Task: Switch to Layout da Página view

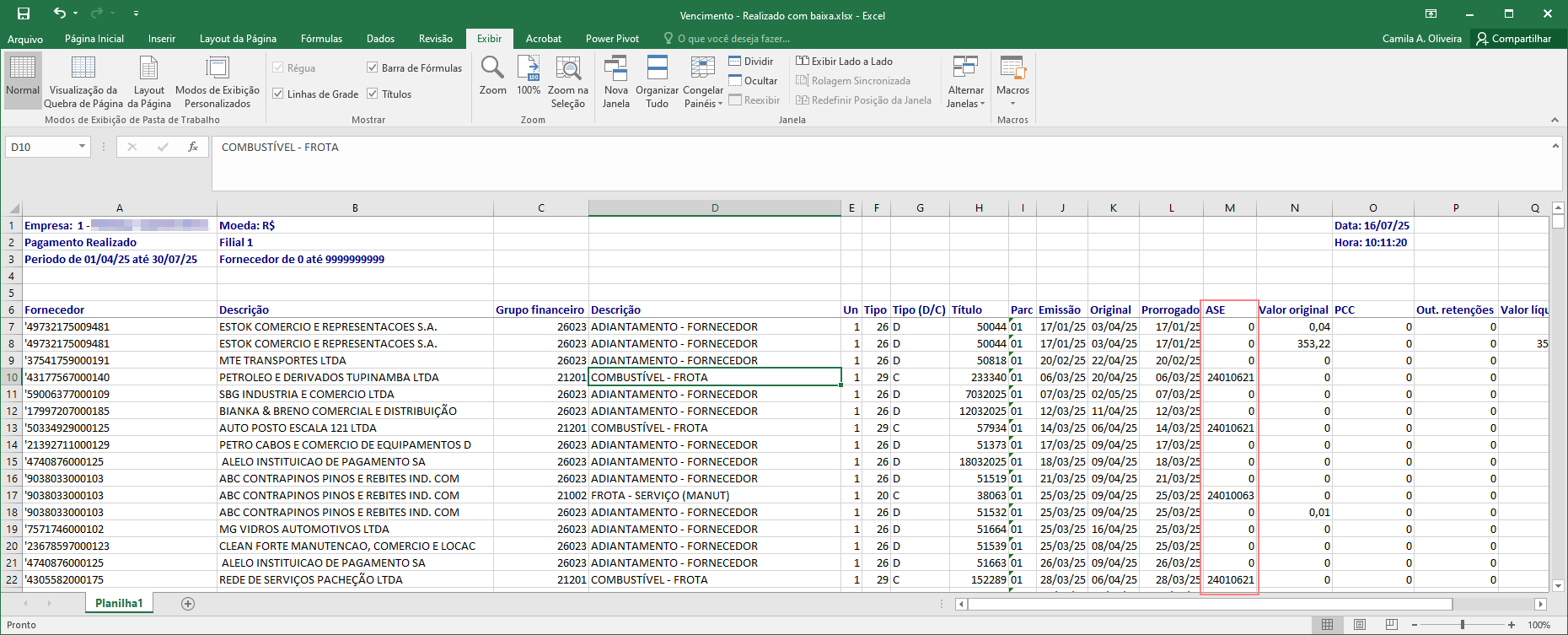Action: tap(149, 81)
